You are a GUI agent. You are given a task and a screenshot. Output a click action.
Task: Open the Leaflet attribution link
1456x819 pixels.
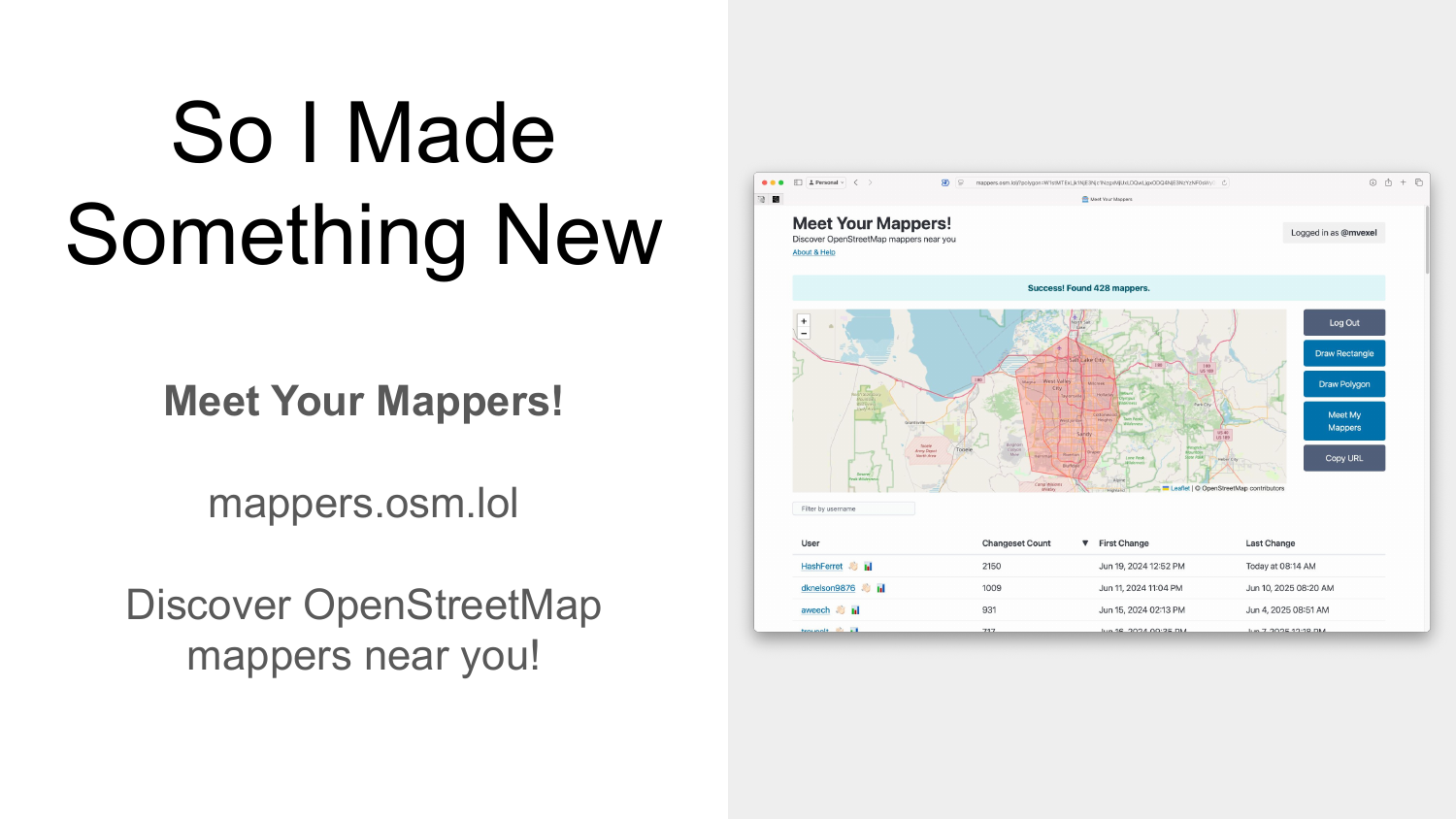click(x=1179, y=488)
